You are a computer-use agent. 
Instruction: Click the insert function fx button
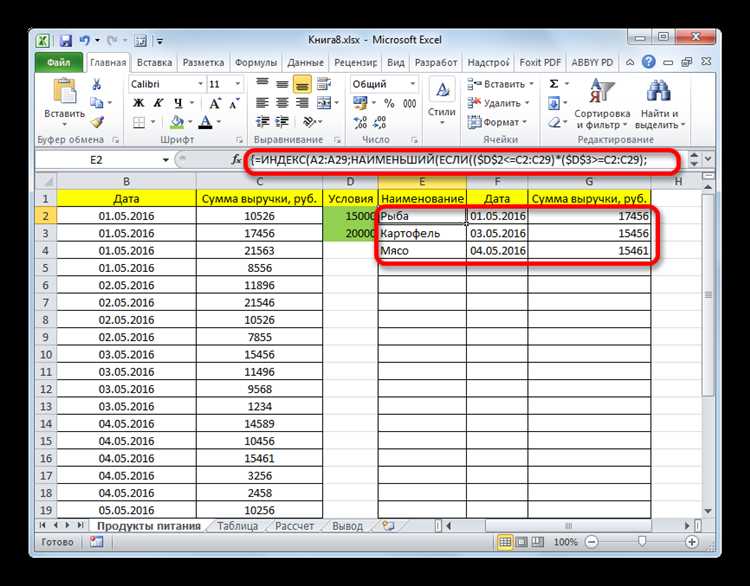[x=236, y=160]
